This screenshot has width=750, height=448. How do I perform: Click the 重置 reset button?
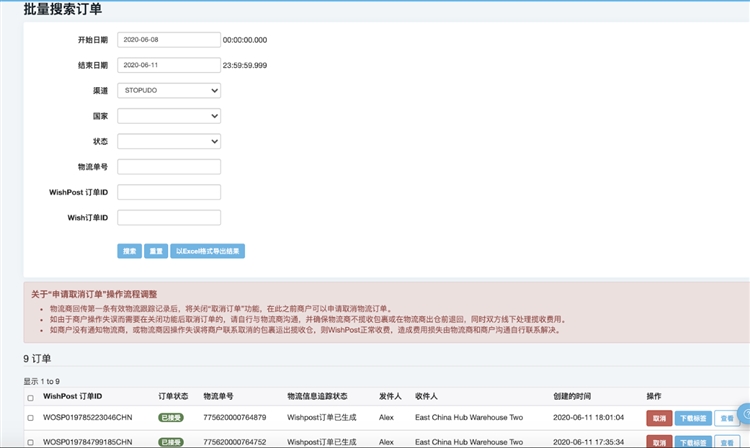coord(156,251)
